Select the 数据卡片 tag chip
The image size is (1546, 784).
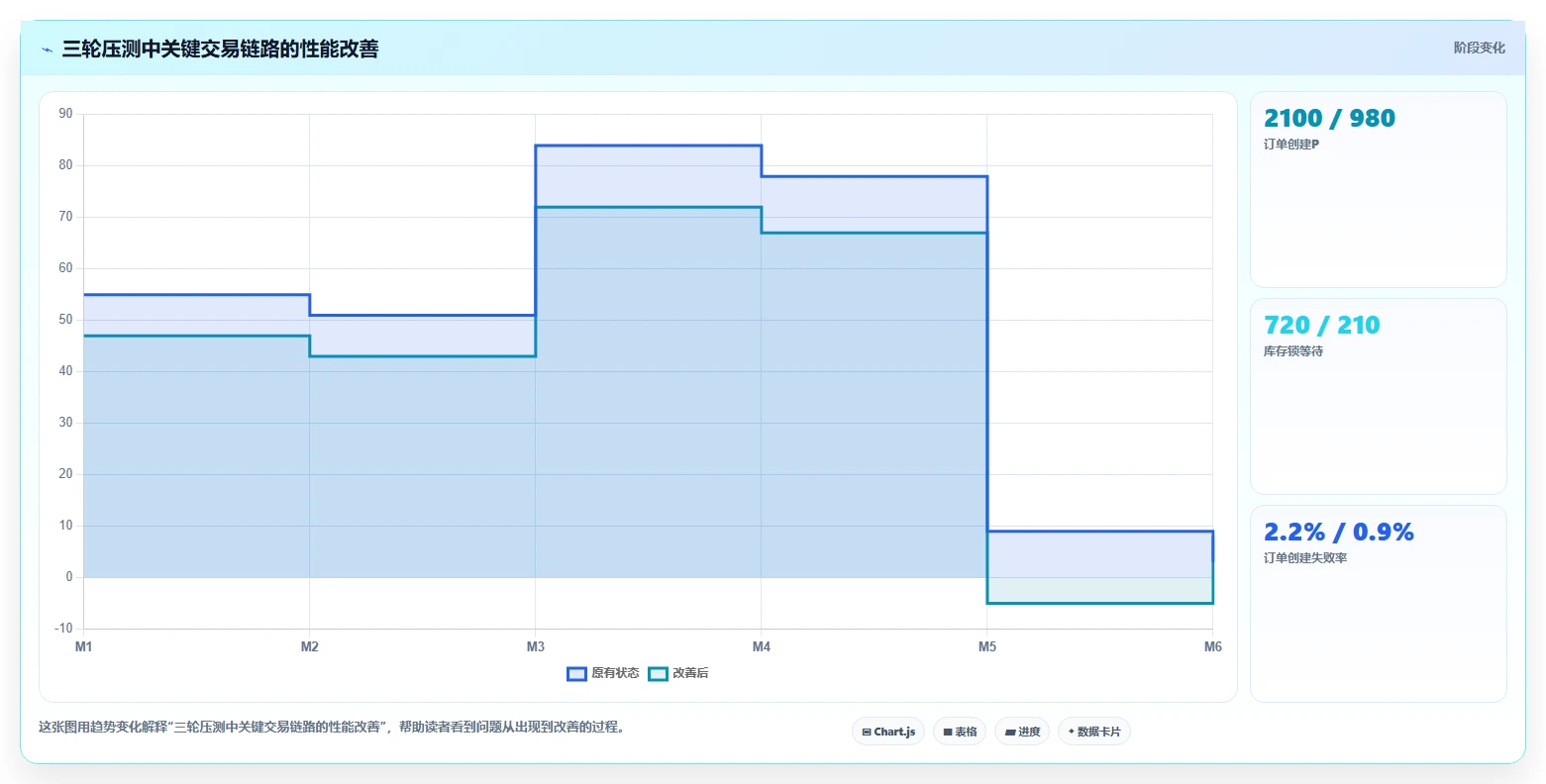pyautogui.click(x=1094, y=732)
